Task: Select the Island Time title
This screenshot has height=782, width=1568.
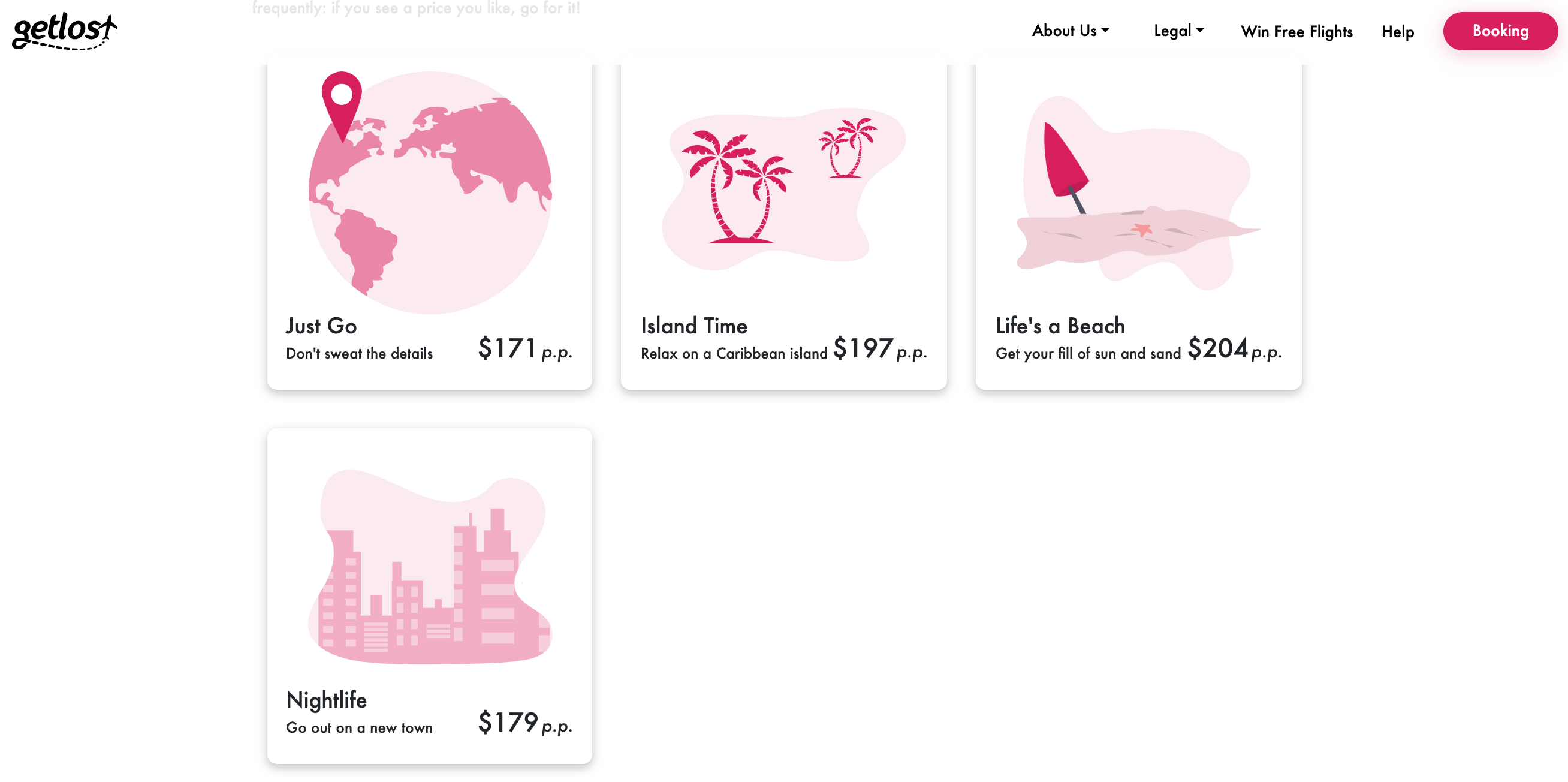Action: (x=694, y=326)
